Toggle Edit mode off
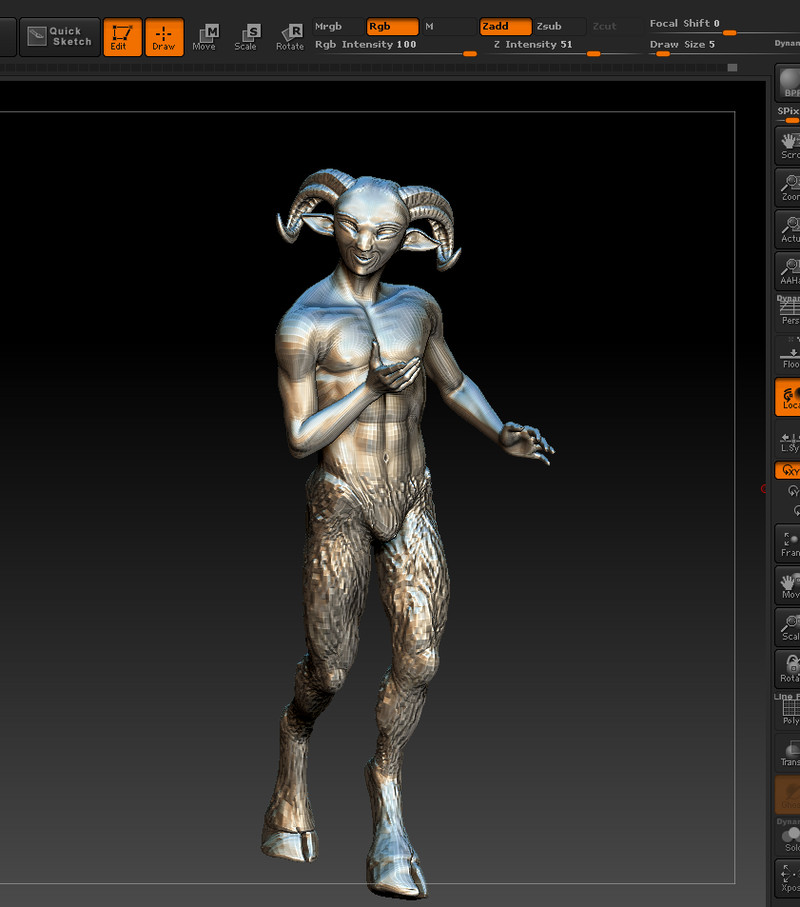Image resolution: width=800 pixels, height=907 pixels. 123,37
